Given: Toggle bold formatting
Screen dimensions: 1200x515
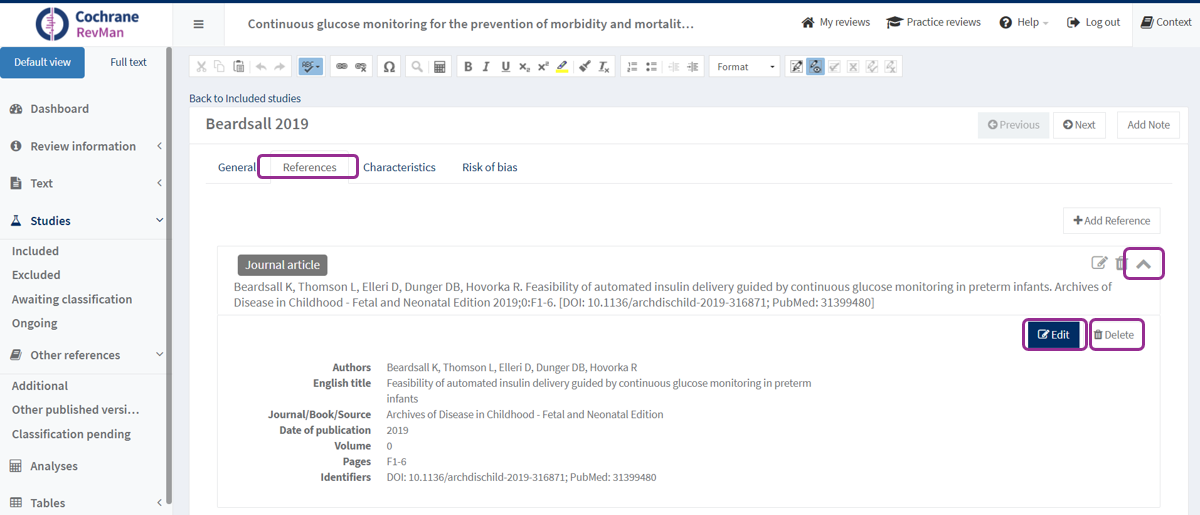Looking at the screenshot, I should (467, 67).
